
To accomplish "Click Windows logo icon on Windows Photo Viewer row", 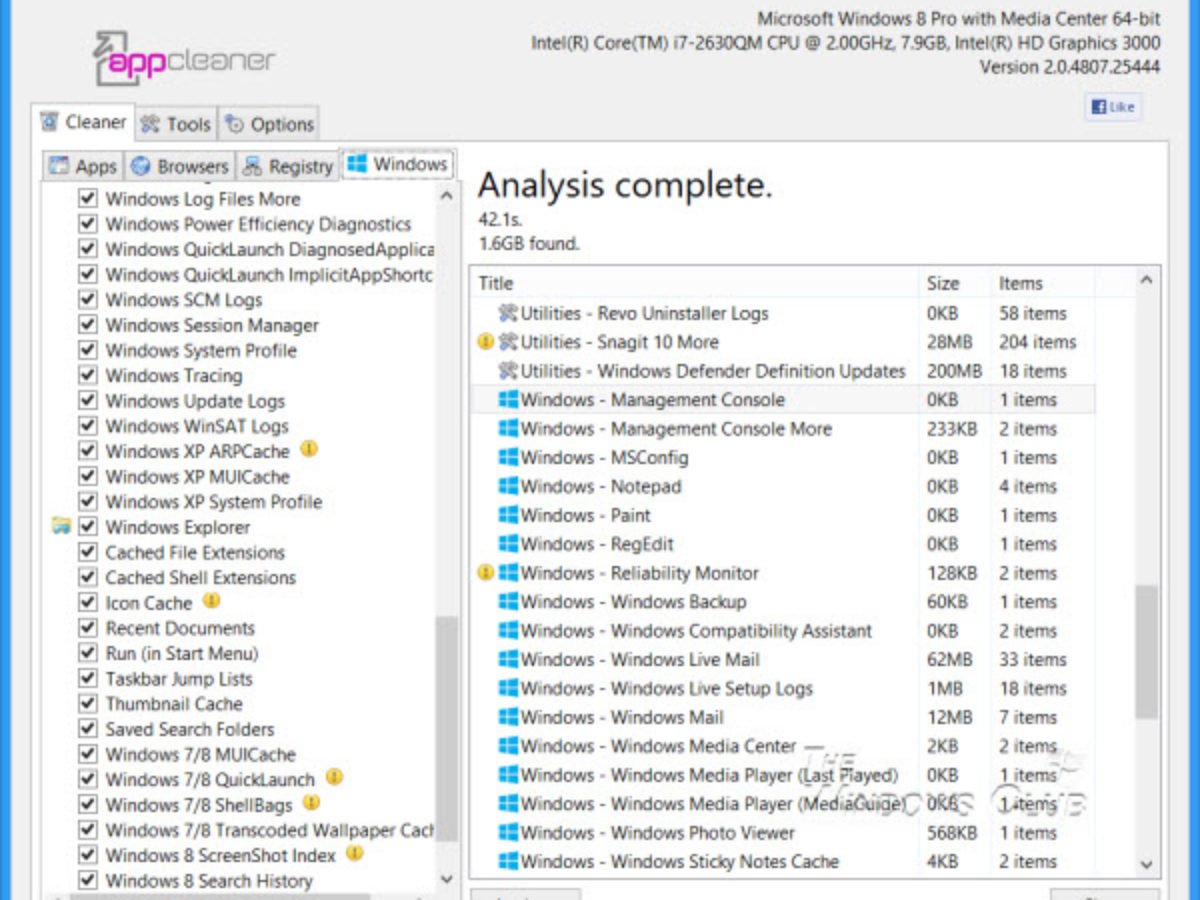I will [x=508, y=832].
